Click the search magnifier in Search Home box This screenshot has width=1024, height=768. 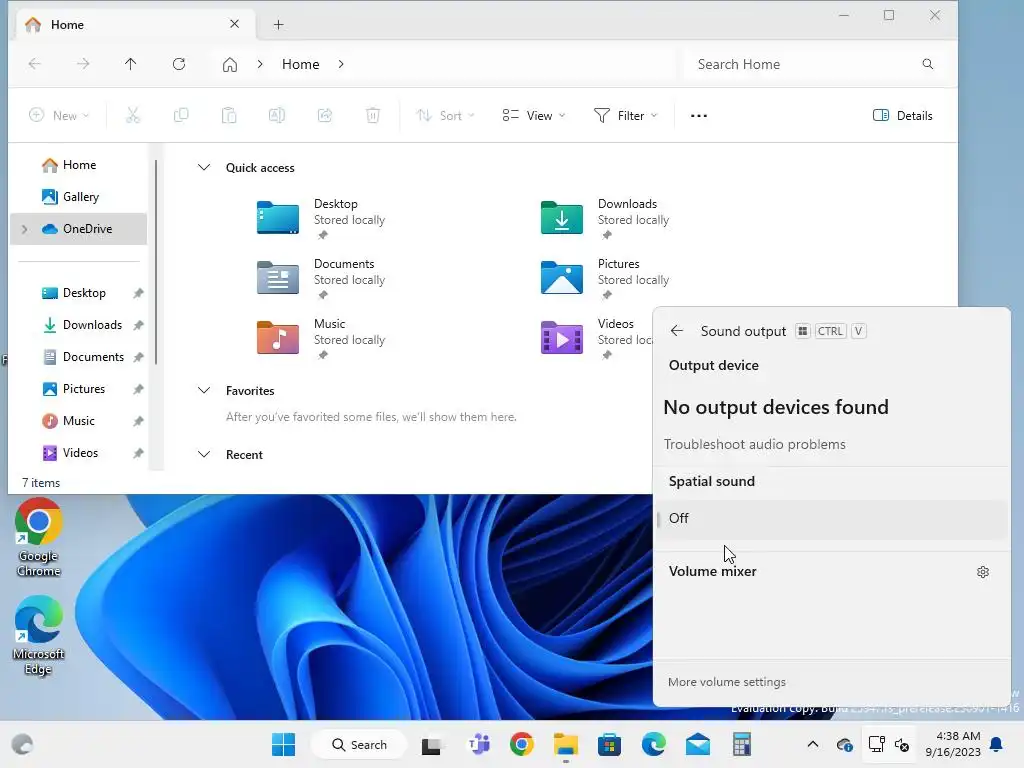click(927, 64)
